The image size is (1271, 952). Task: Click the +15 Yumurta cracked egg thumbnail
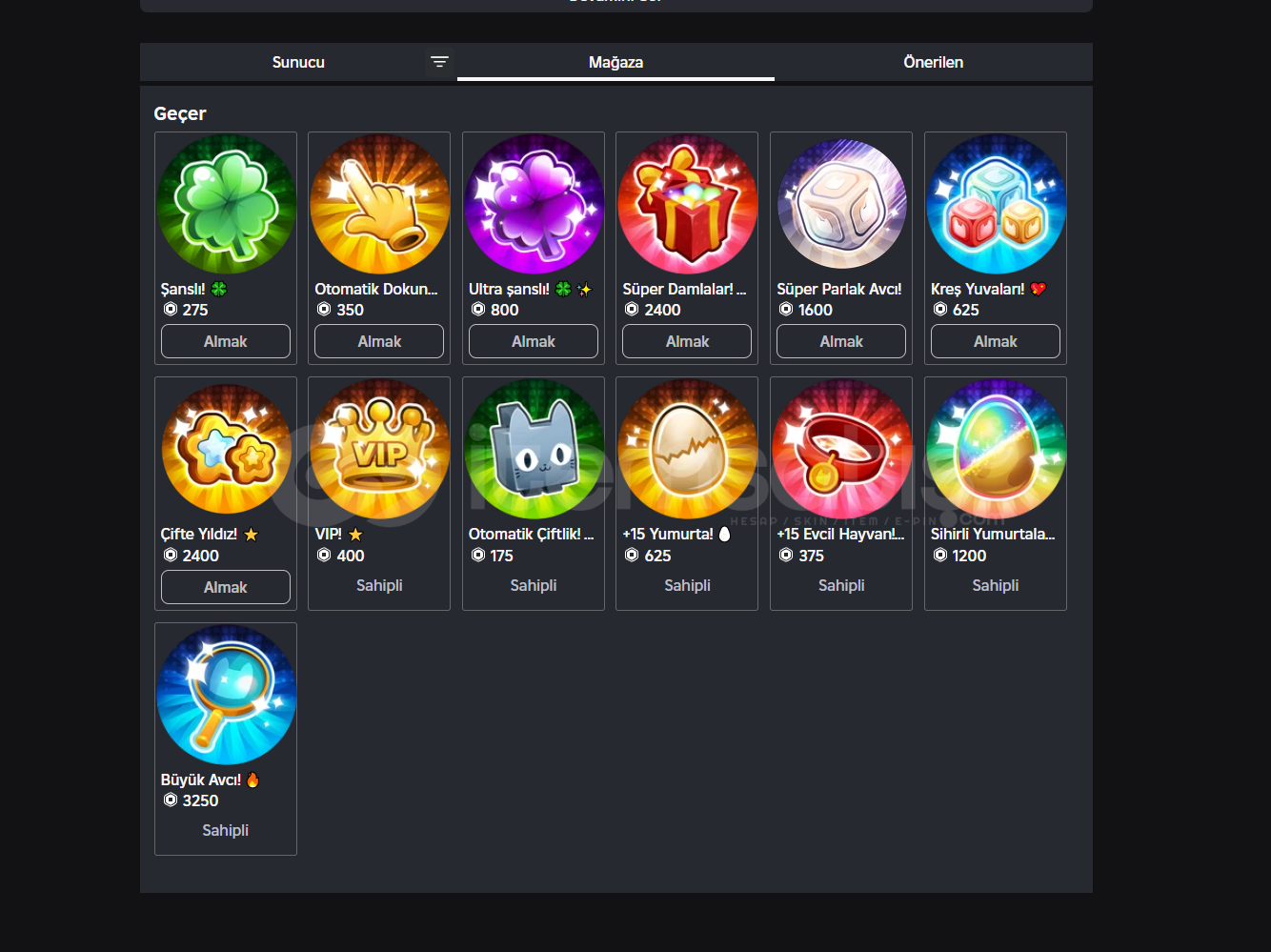(687, 450)
